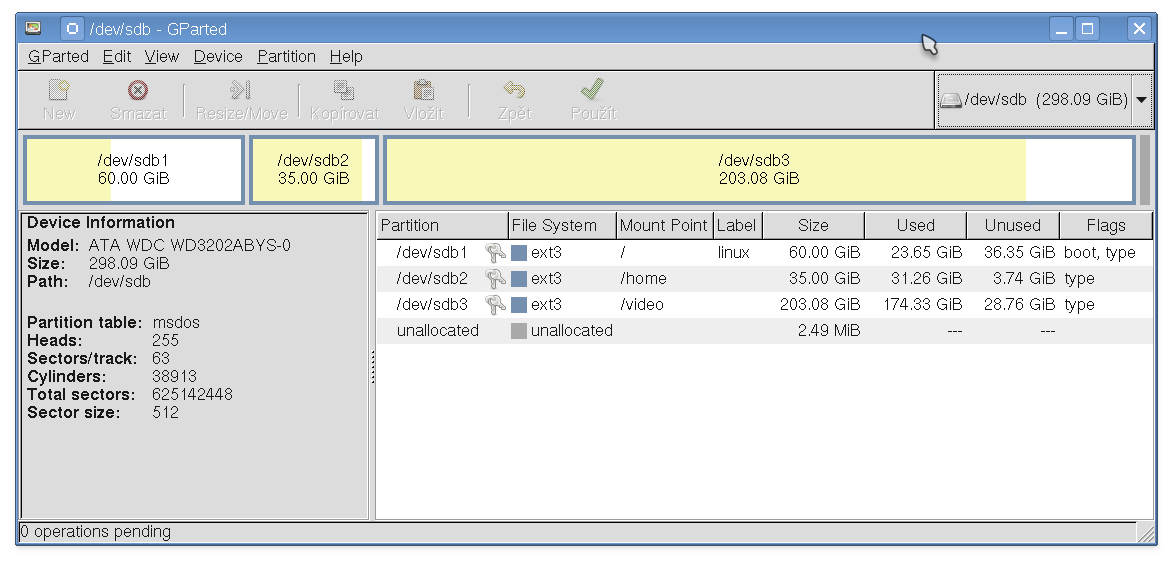Open the Partition menu
This screenshot has height=564, width=1173.
click(286, 57)
